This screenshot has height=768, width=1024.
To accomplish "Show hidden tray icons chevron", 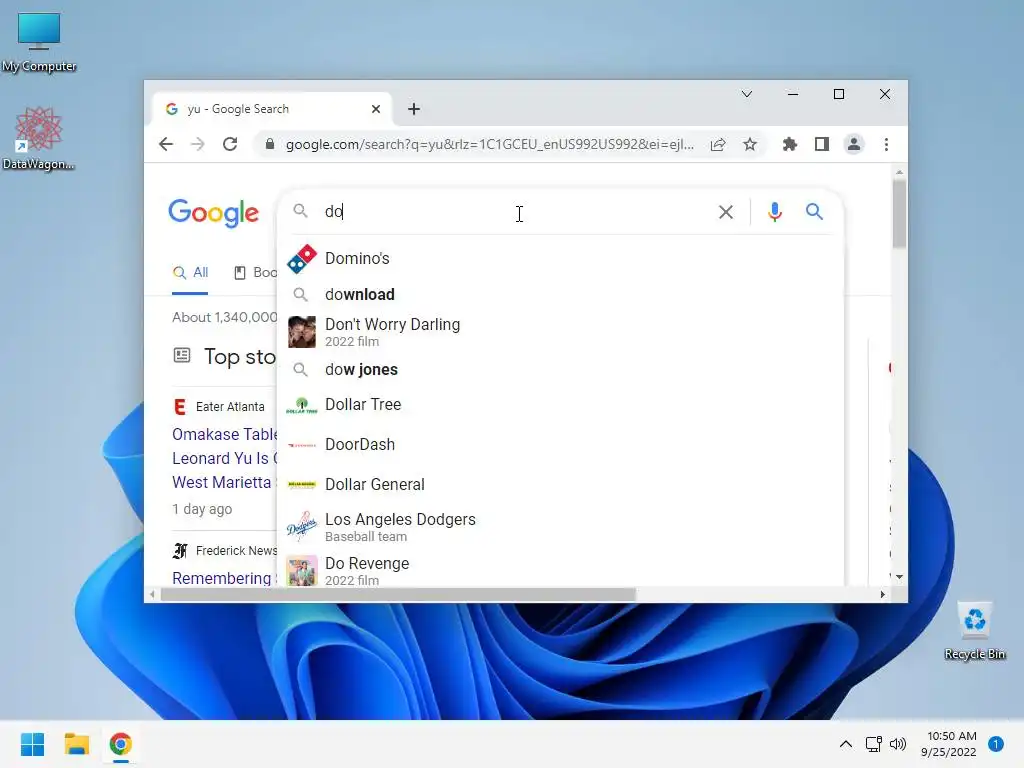I will point(845,744).
